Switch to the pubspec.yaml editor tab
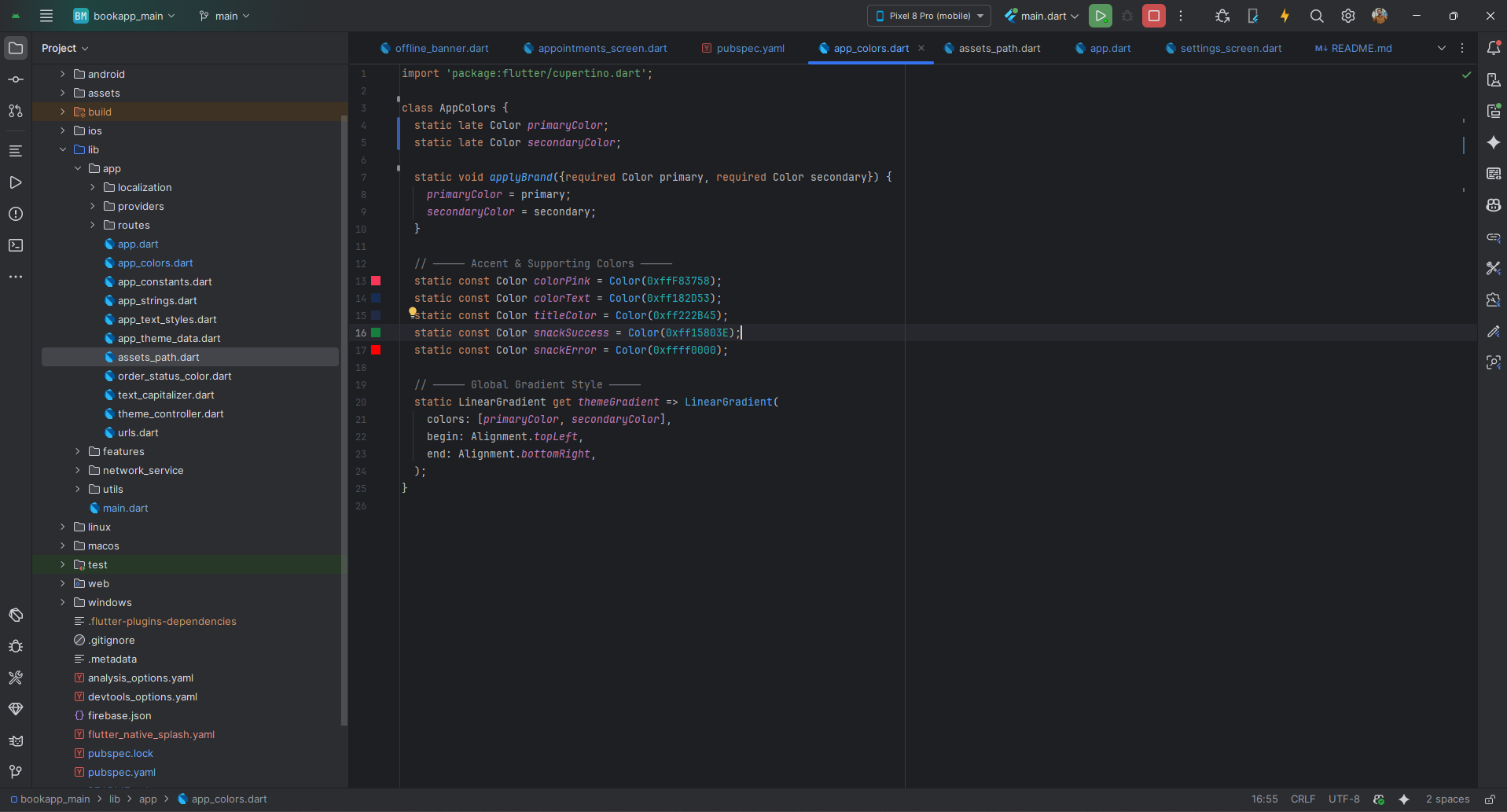1507x812 pixels. pyautogui.click(x=743, y=48)
